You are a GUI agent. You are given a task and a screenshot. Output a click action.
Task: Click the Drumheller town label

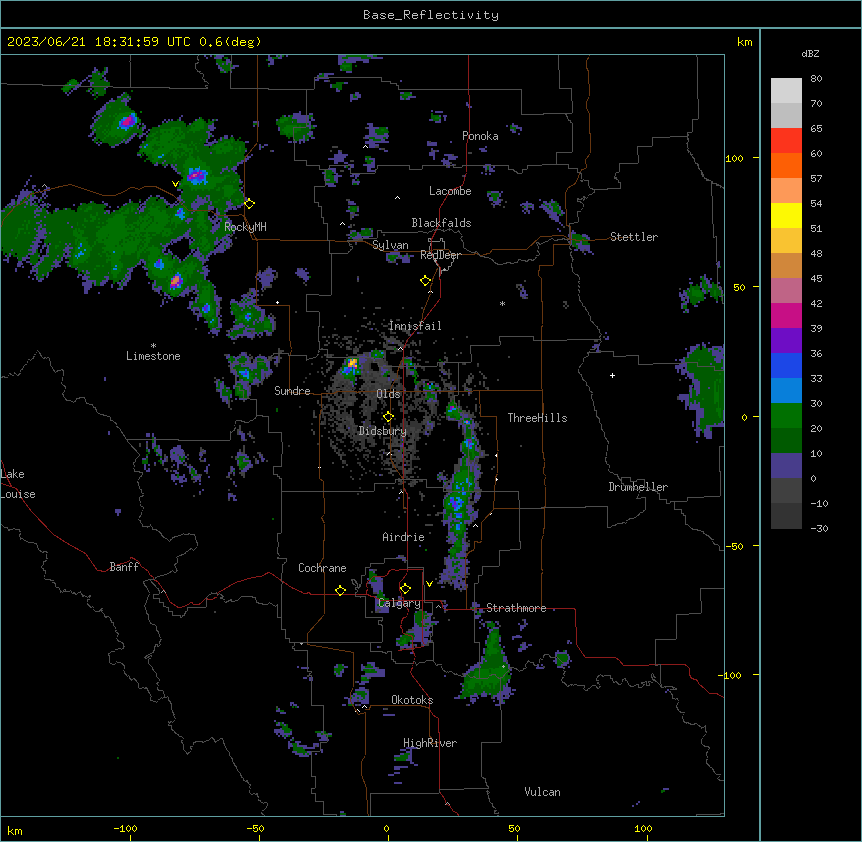[x=638, y=487]
